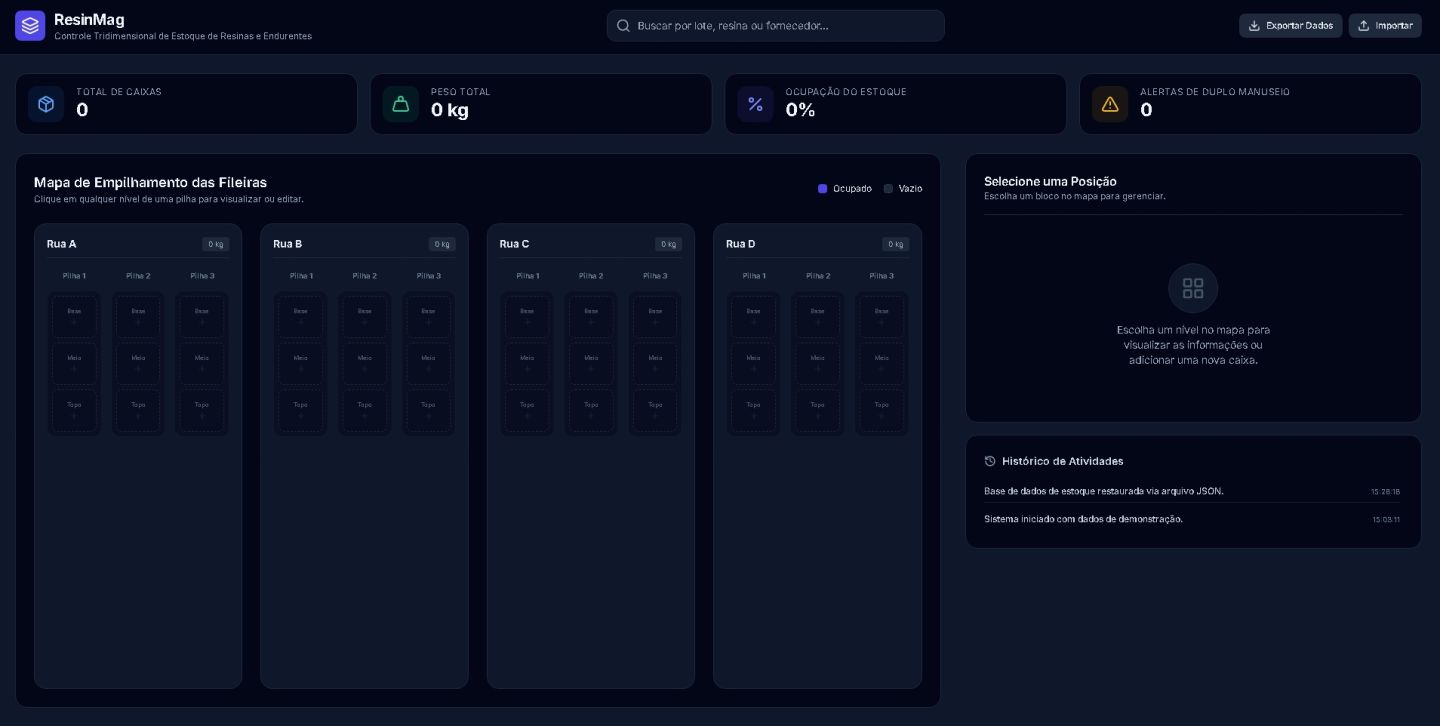This screenshot has width=1440, height=726.
Task: Click the history entry Sistema iniciado com dados de demonstração
Action: pos(1083,519)
